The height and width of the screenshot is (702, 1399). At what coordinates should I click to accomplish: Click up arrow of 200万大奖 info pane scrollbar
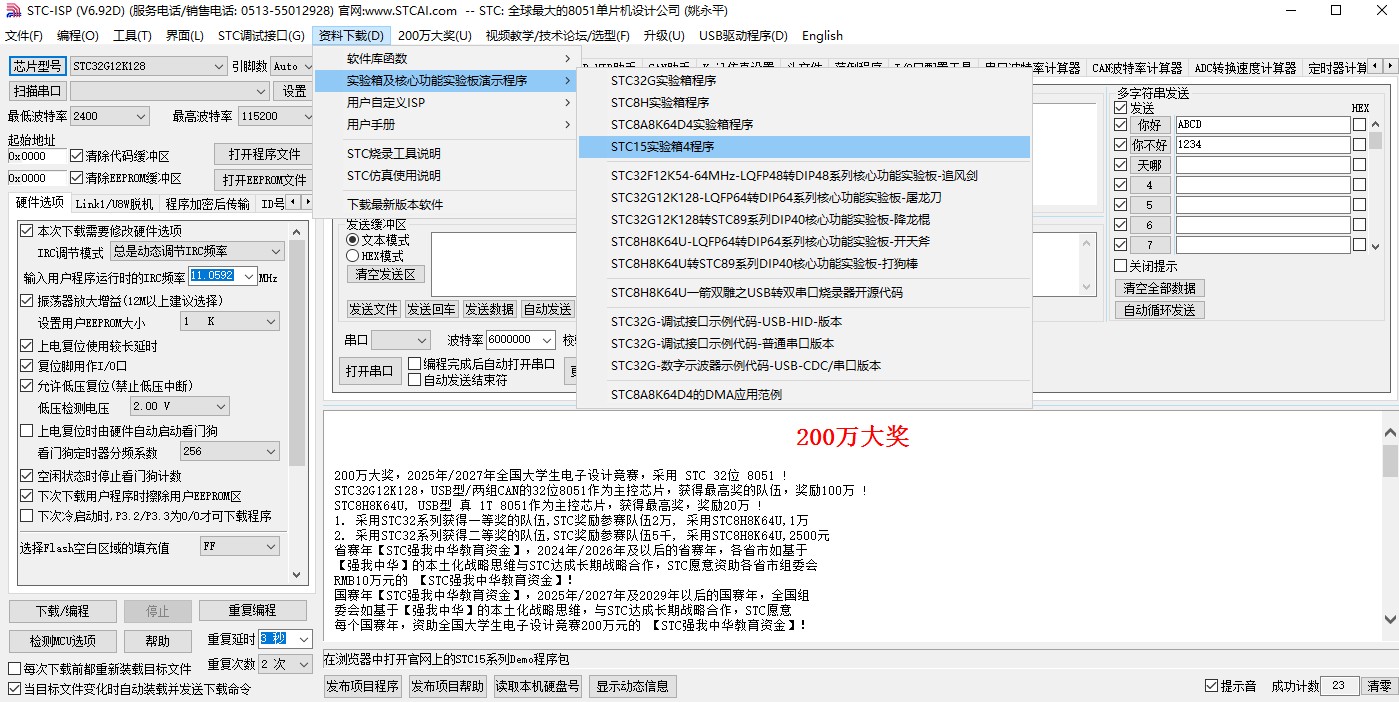[x=1389, y=433]
